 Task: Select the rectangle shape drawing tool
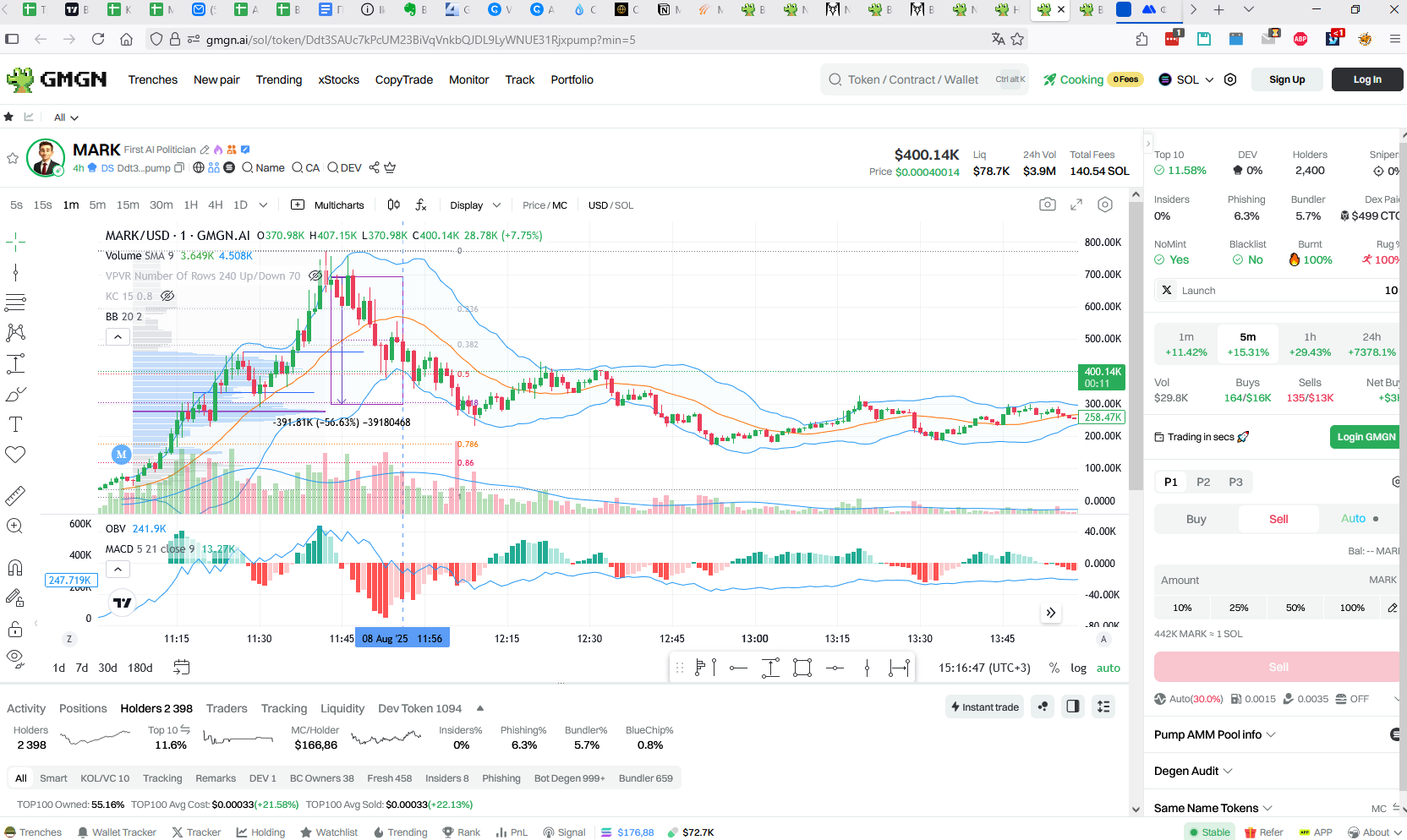click(x=802, y=668)
